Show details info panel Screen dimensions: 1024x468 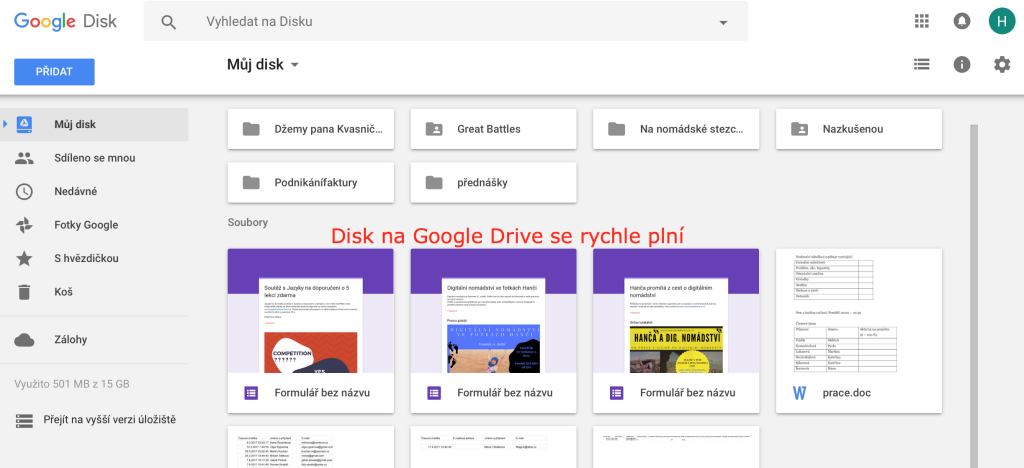(961, 64)
